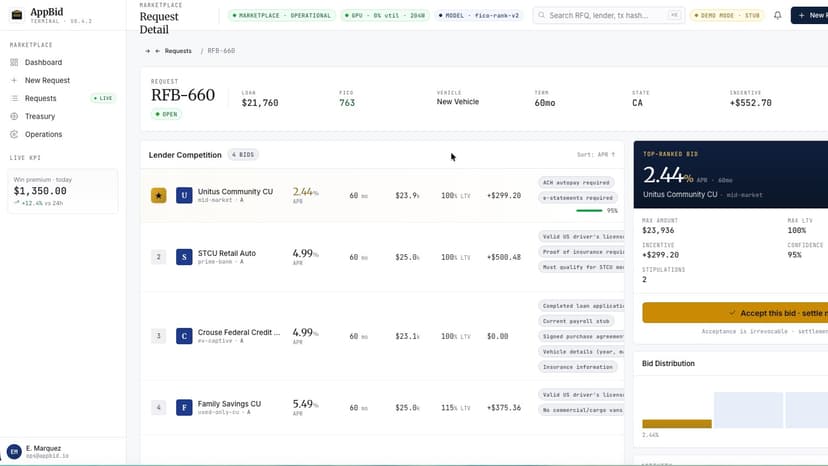Click the e-statements required tag
The image size is (828, 466).
pos(578,198)
